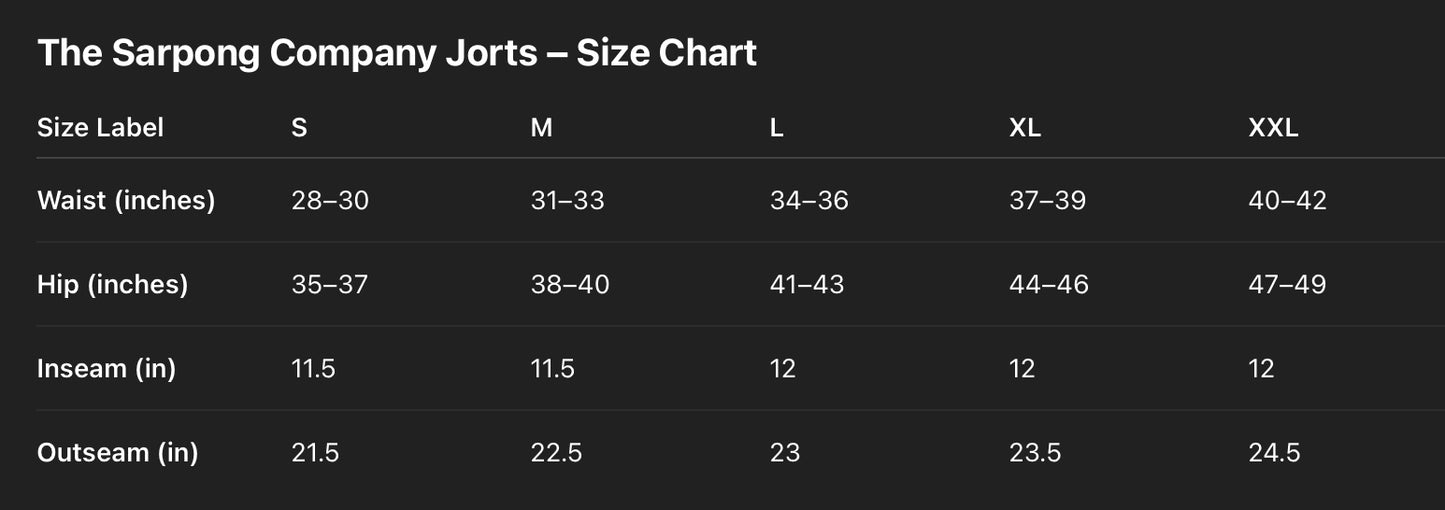
Task: Click the 40–42 waist value for XXL
Action: (x=1287, y=200)
